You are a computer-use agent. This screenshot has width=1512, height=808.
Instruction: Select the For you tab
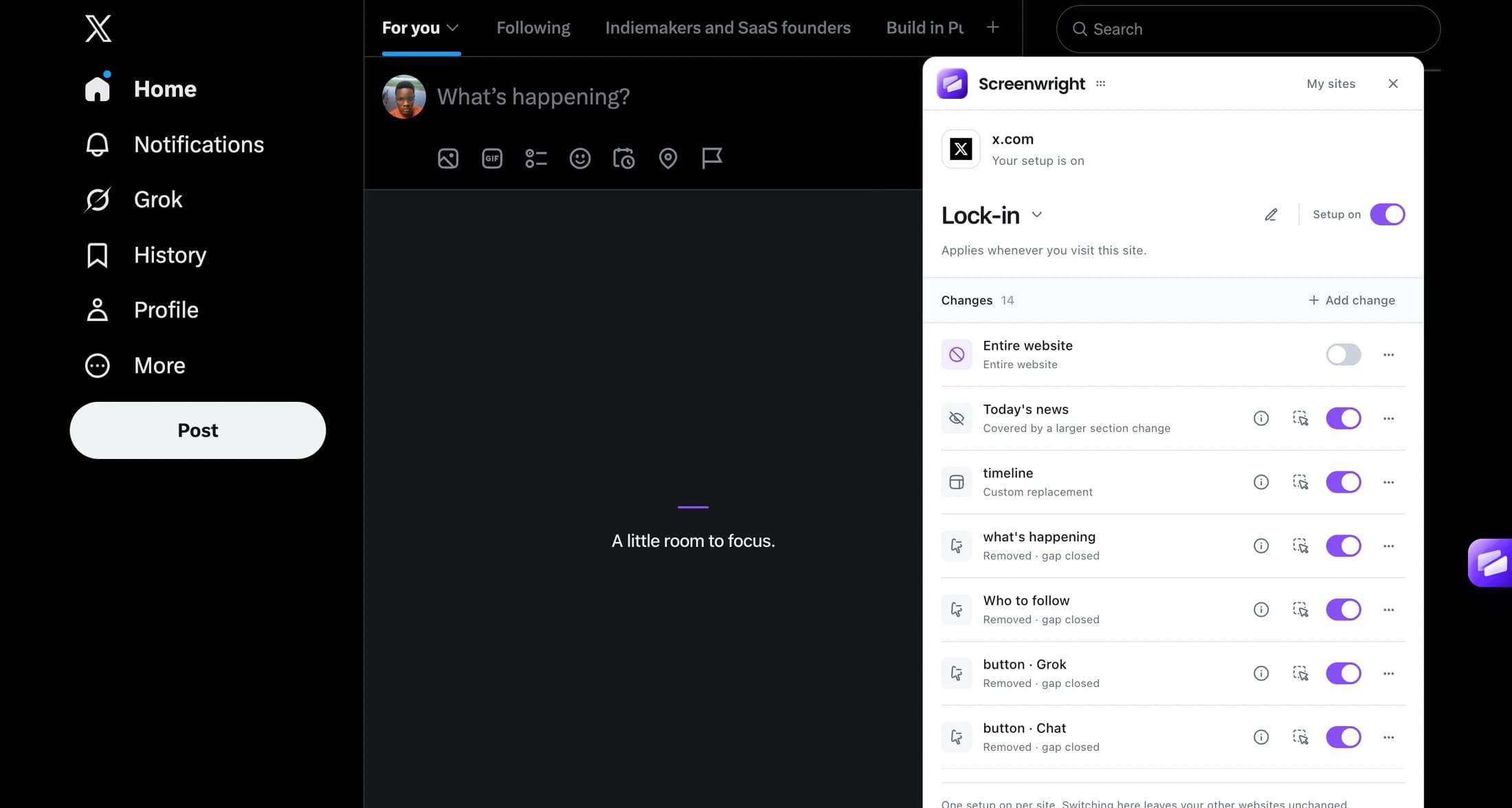[411, 28]
